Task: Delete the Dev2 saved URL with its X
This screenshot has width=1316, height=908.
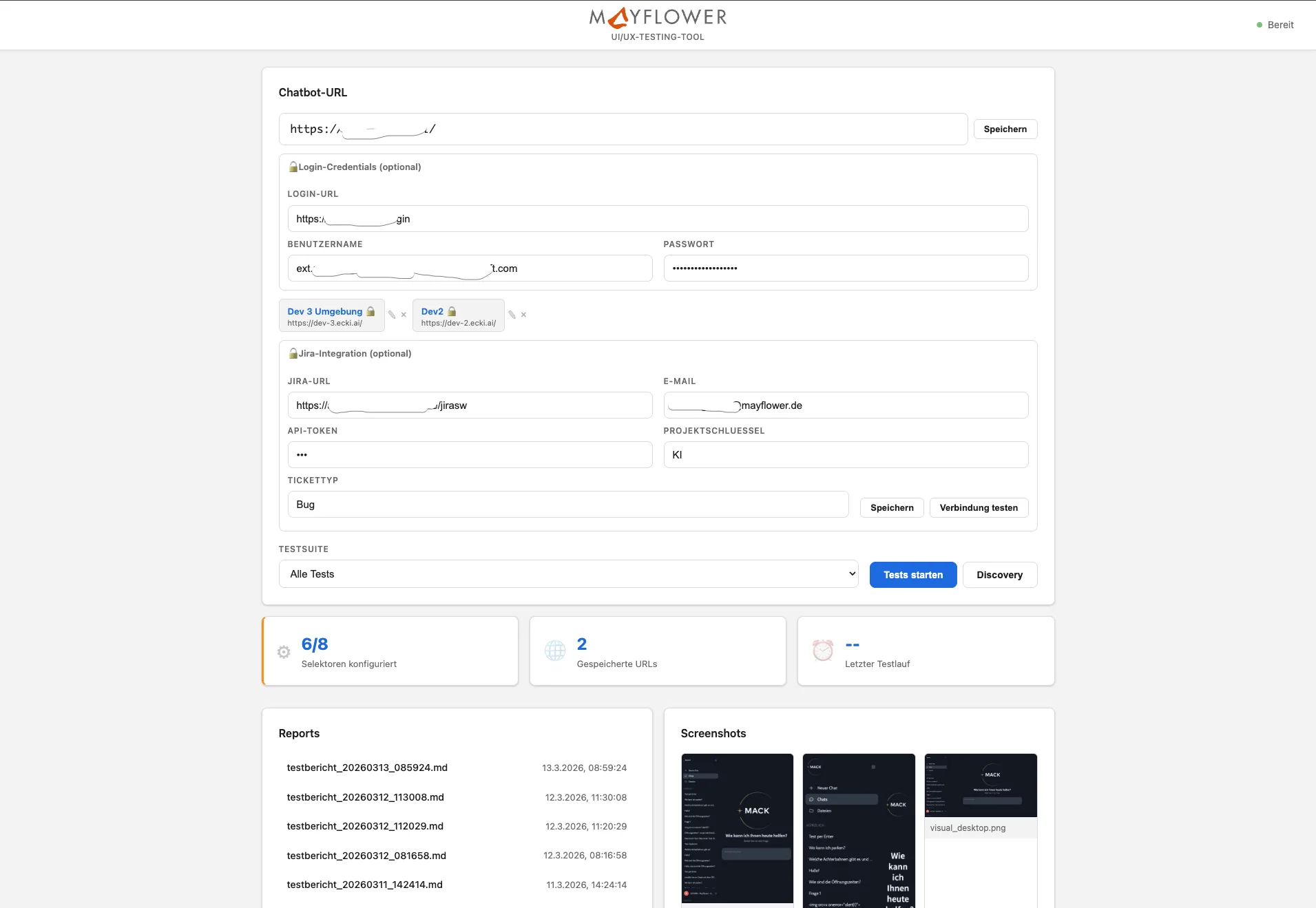Action: click(523, 315)
